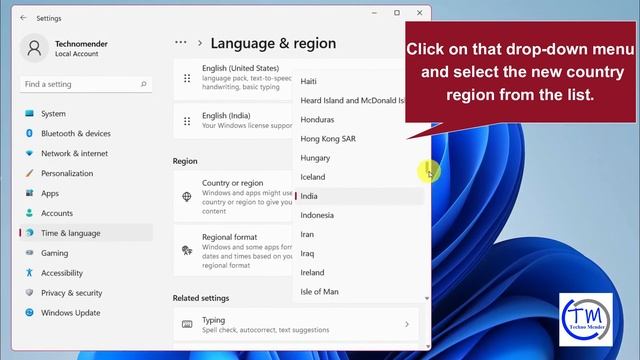Maximize the Settings window

[397, 13]
